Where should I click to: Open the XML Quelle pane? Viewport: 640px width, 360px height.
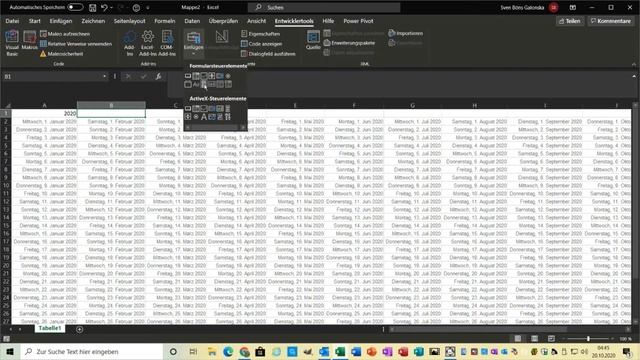coord(313,40)
